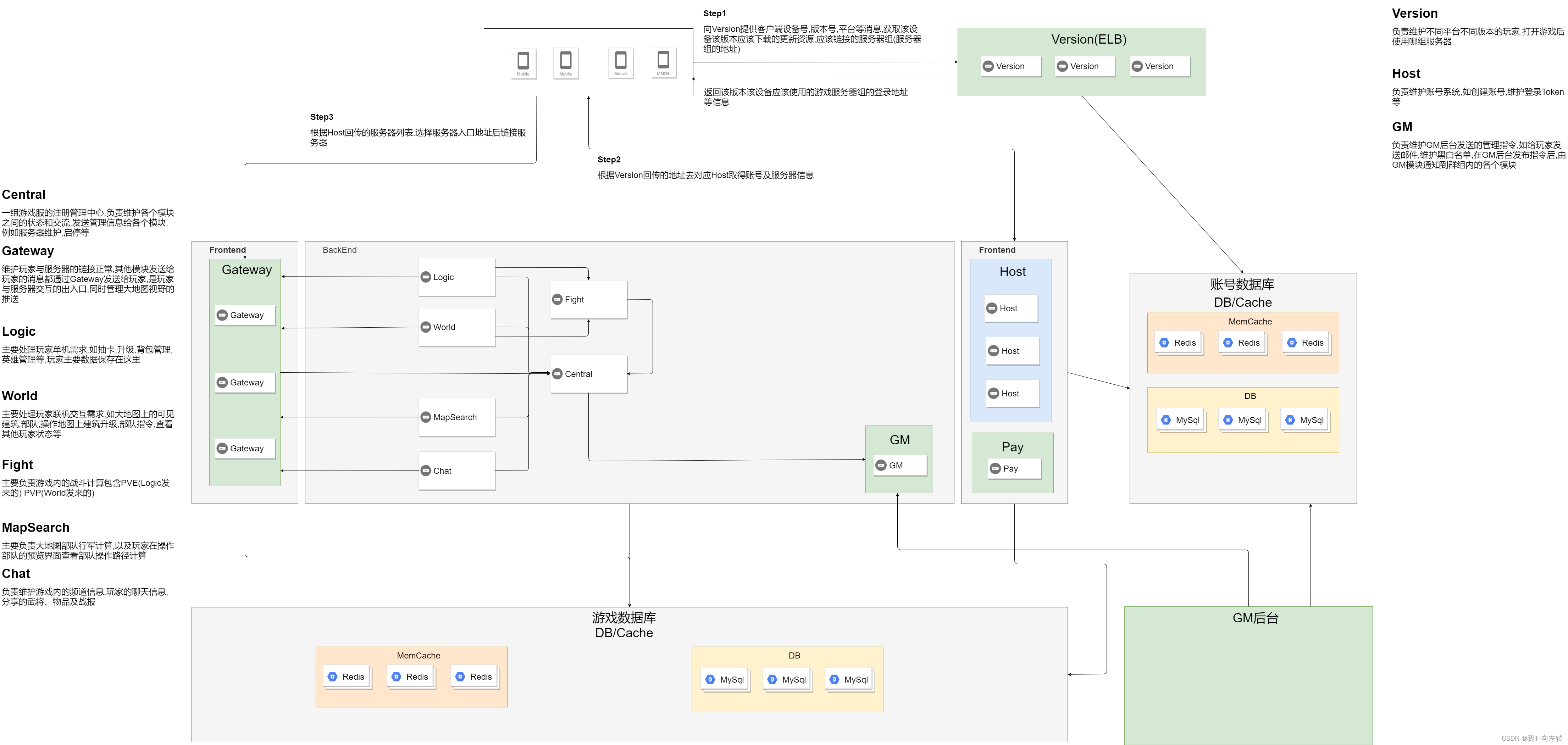
Task: Click the BackEnd container label
Action: tap(339, 250)
